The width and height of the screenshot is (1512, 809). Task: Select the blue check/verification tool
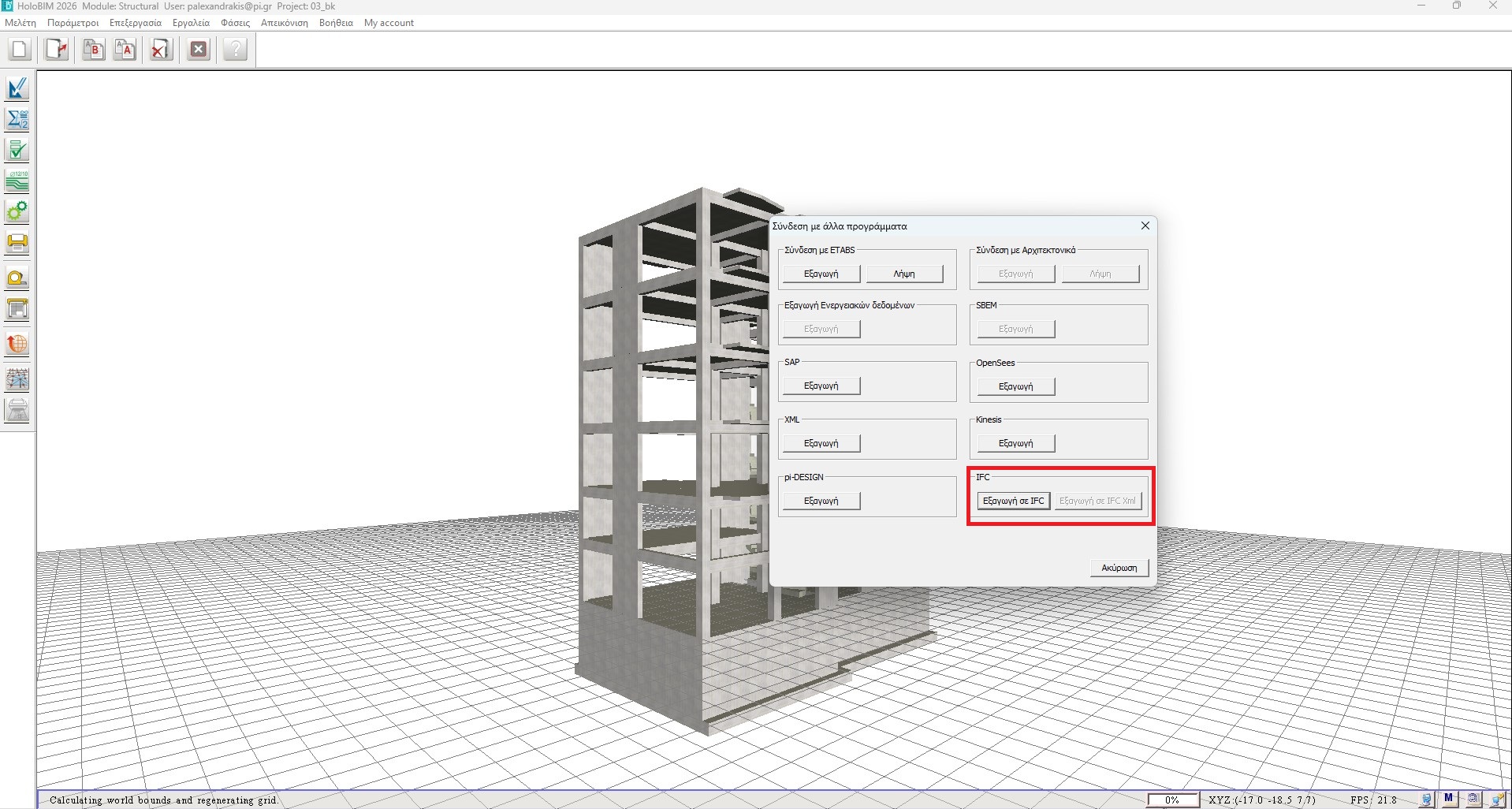17,88
